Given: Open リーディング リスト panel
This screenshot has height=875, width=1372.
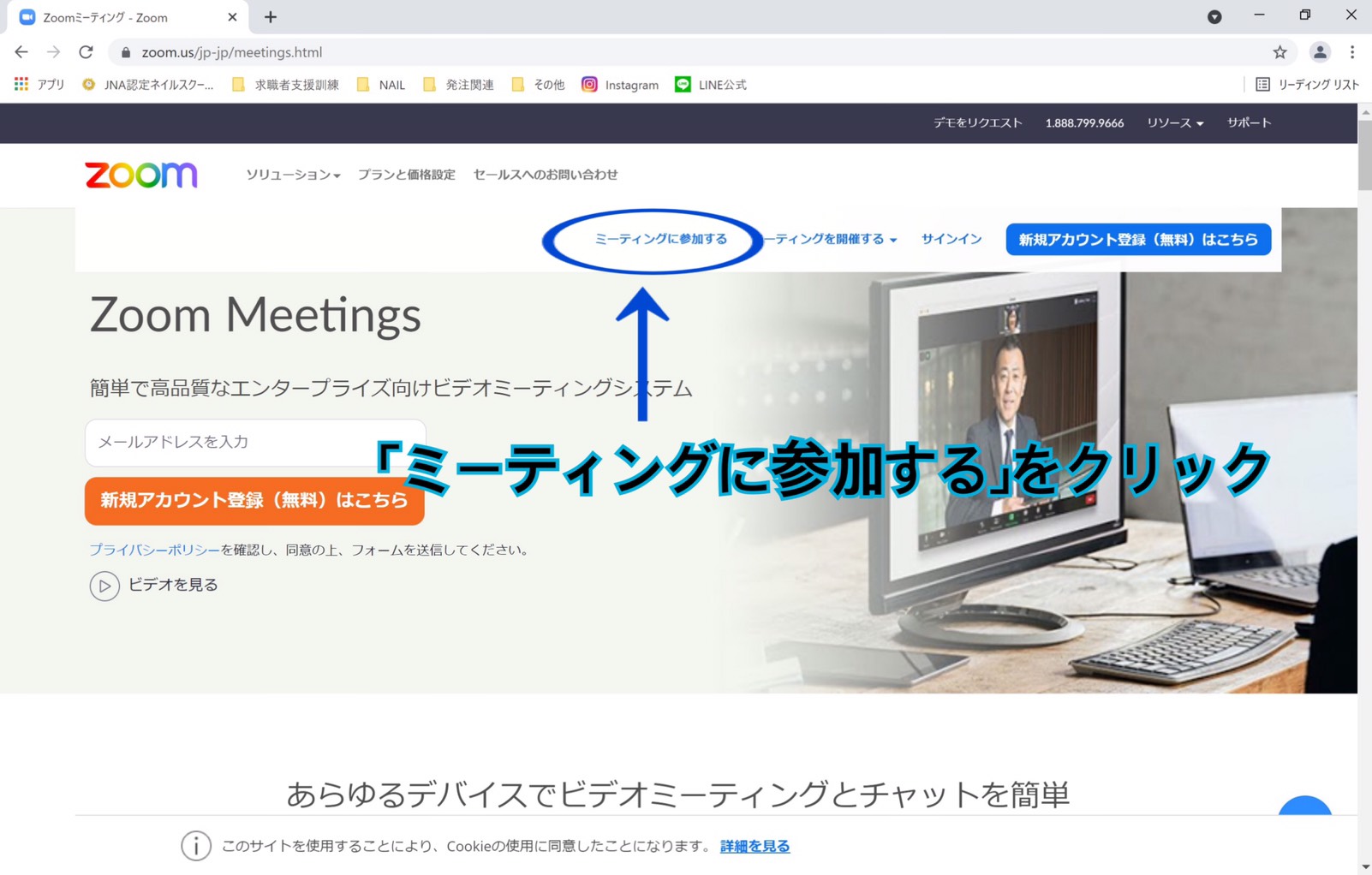Looking at the screenshot, I should point(1307,85).
